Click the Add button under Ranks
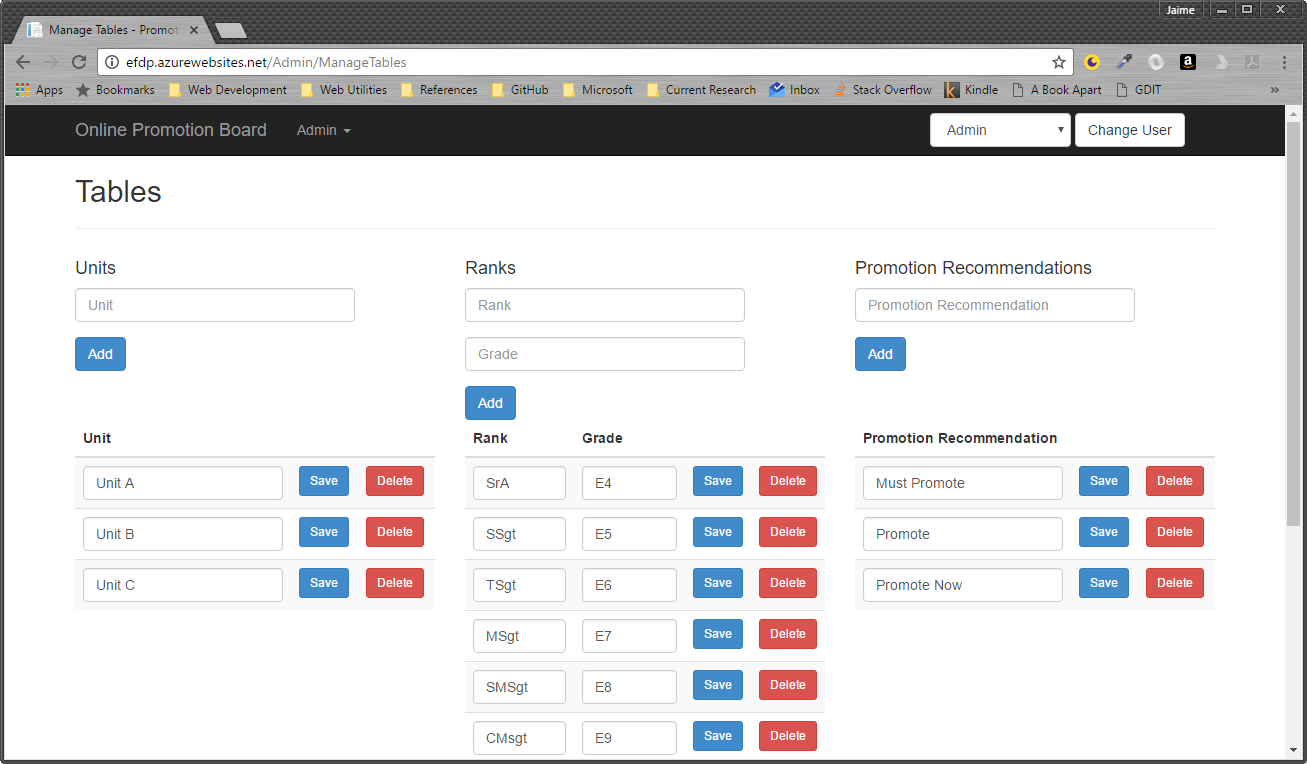 (x=490, y=403)
